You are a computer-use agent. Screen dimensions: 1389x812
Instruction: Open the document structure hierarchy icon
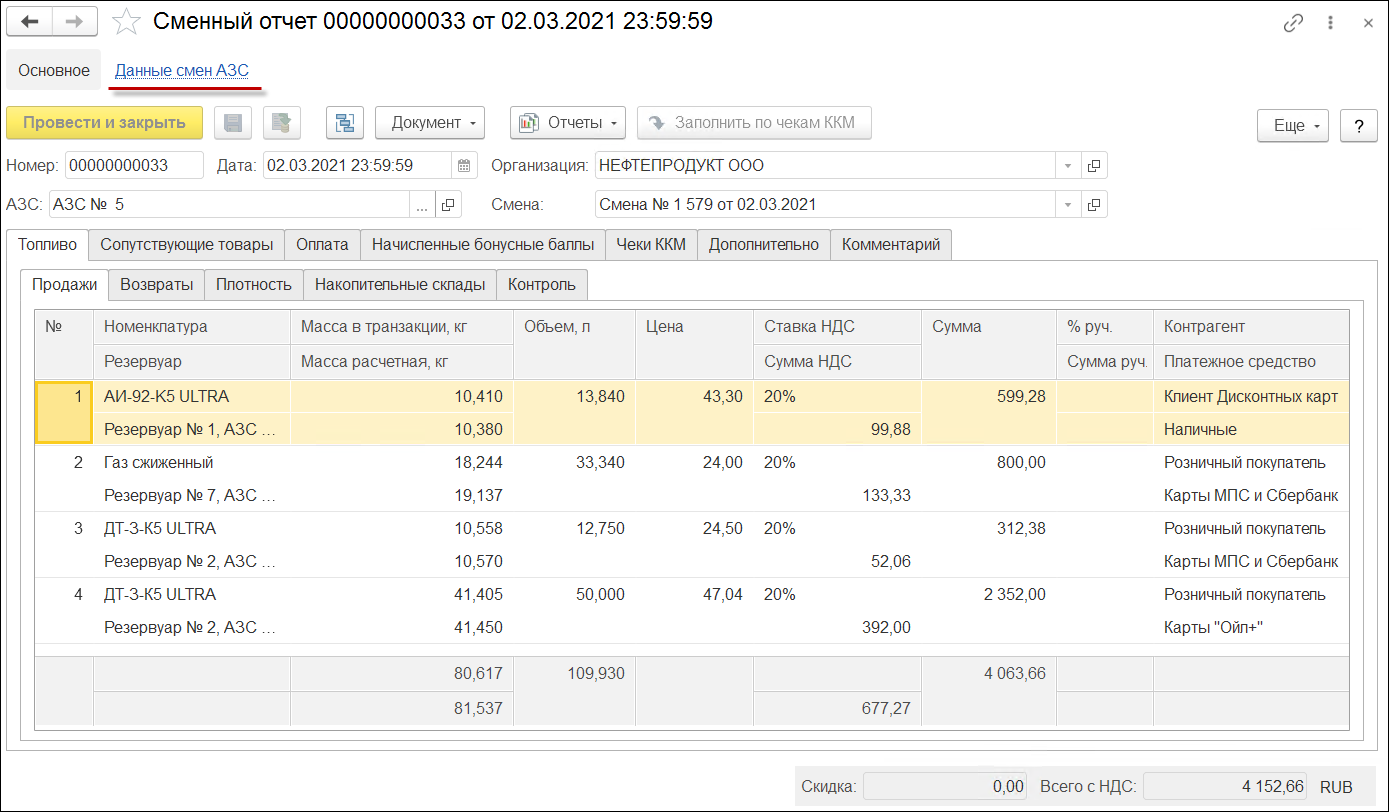[x=345, y=123]
